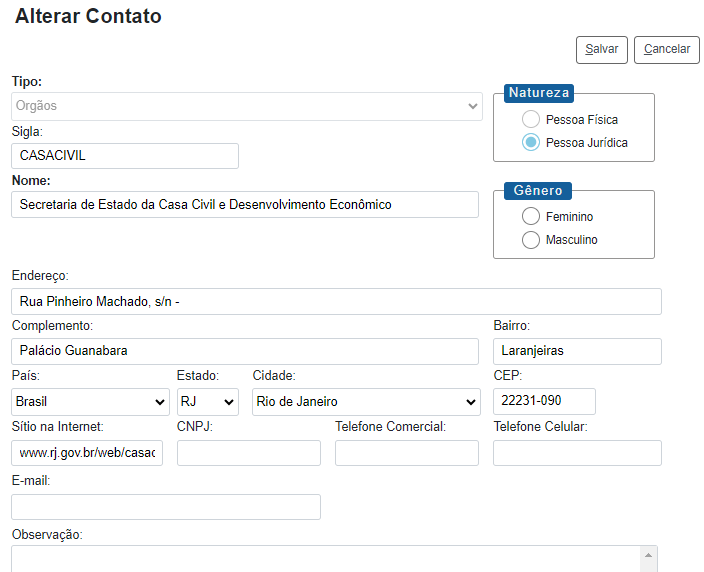Focus the Nome text field

pyautogui.click(x=245, y=205)
